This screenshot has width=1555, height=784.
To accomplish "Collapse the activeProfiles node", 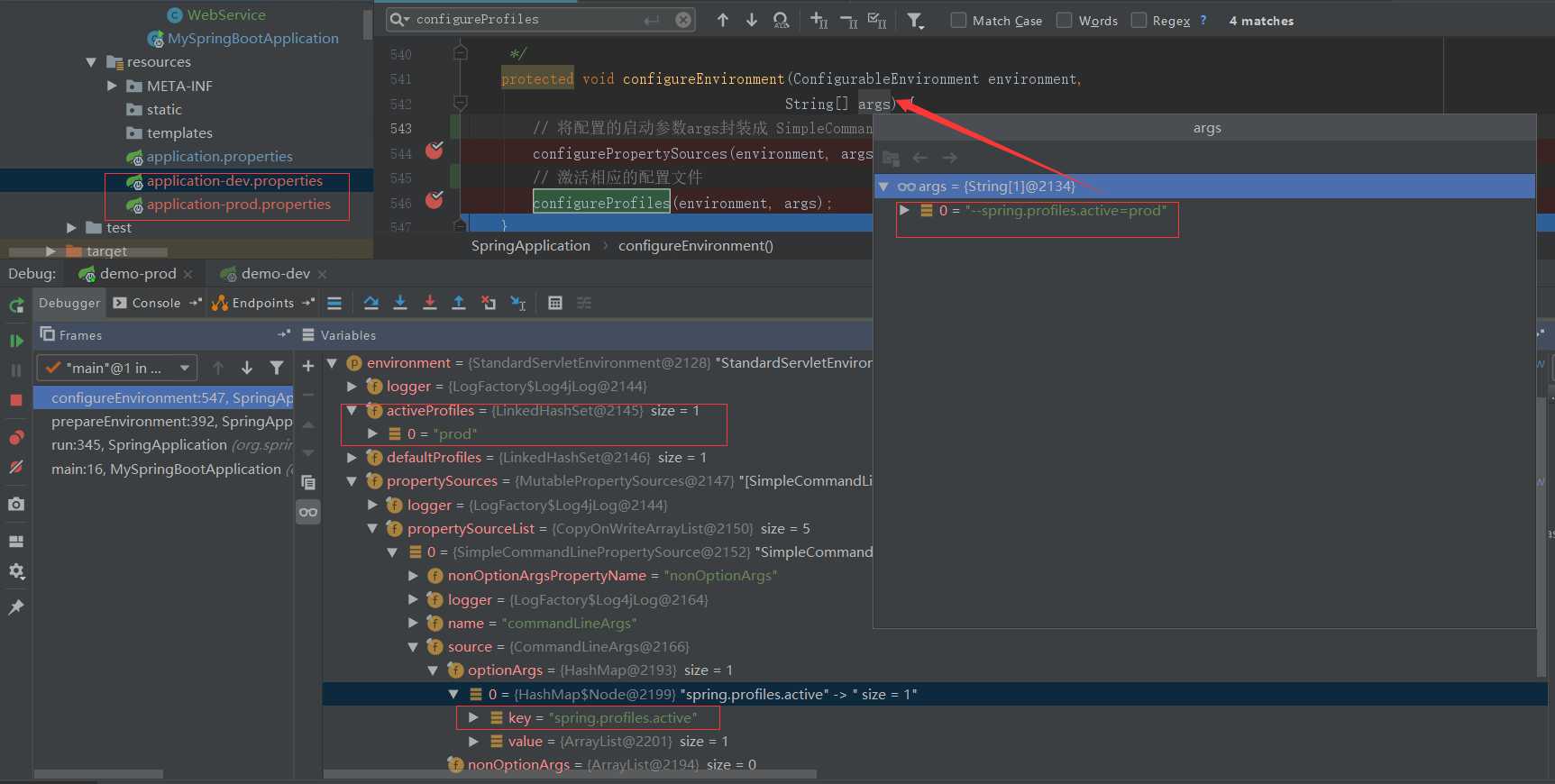I will click(352, 410).
